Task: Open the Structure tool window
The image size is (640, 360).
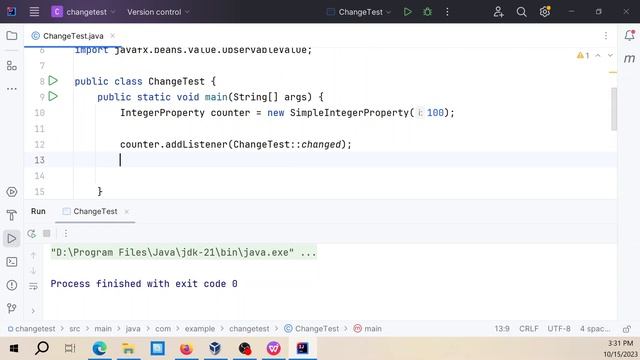Action: (x=12, y=65)
